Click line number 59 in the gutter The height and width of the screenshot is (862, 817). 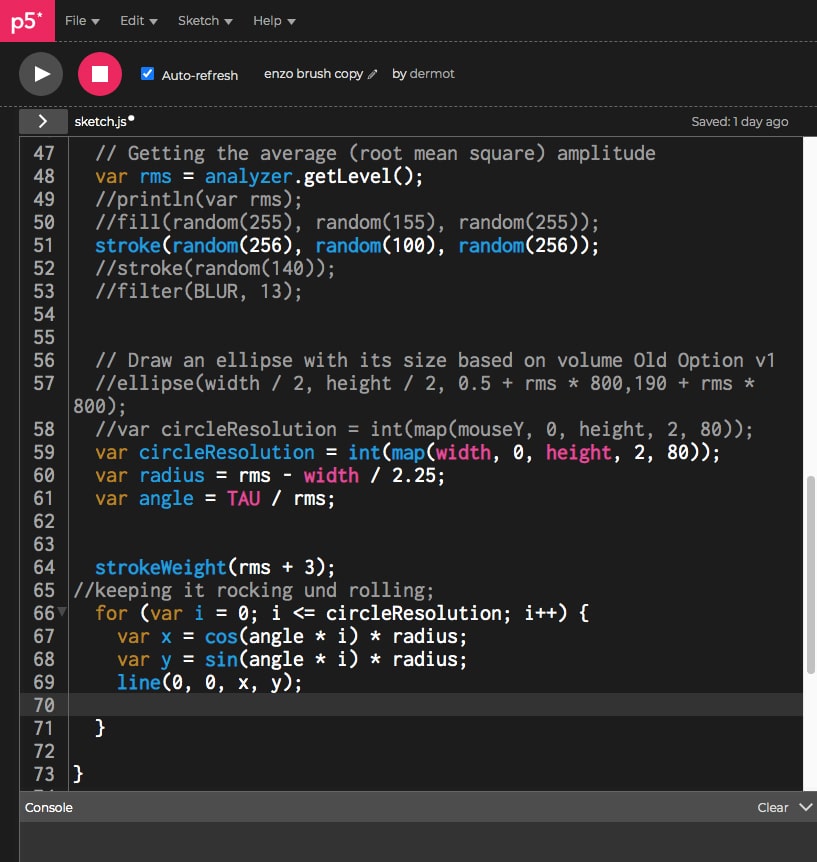point(44,452)
